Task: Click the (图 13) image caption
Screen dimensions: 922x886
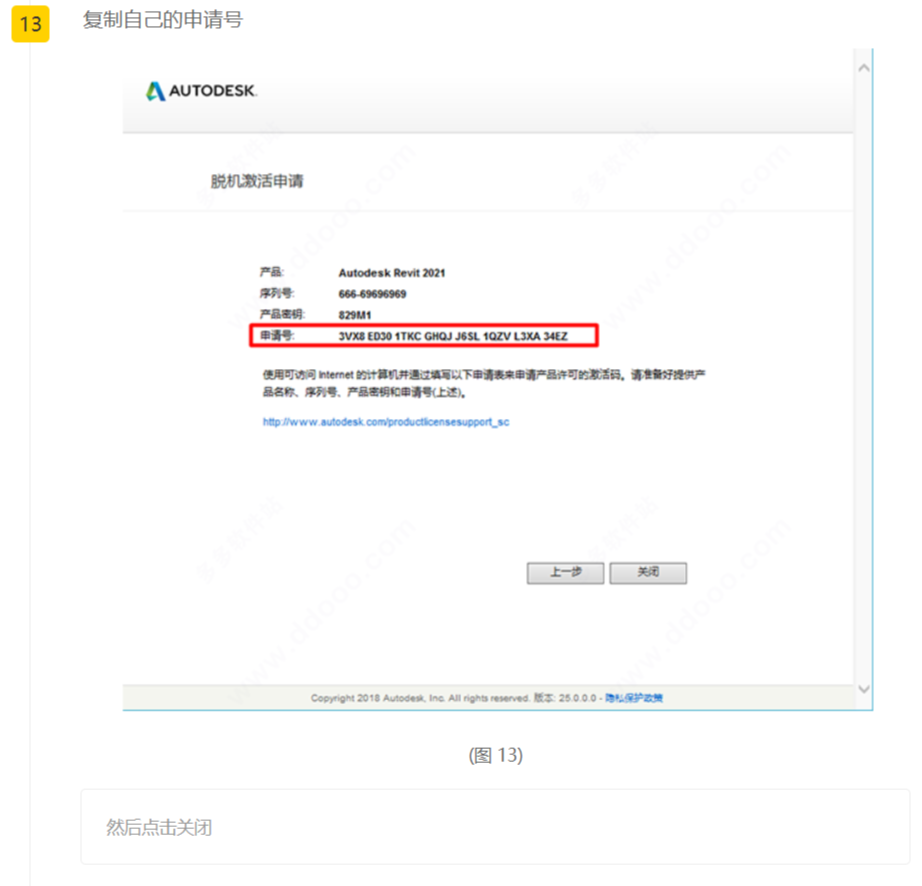Action: point(495,755)
